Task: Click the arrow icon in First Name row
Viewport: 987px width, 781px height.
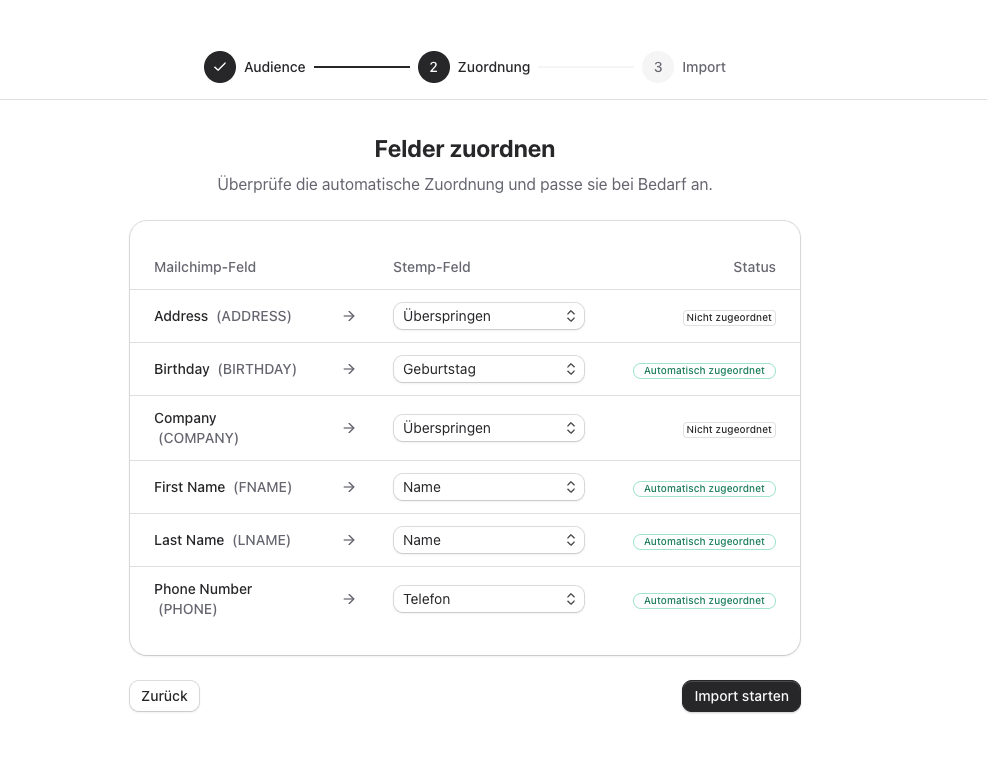Action: coord(349,487)
